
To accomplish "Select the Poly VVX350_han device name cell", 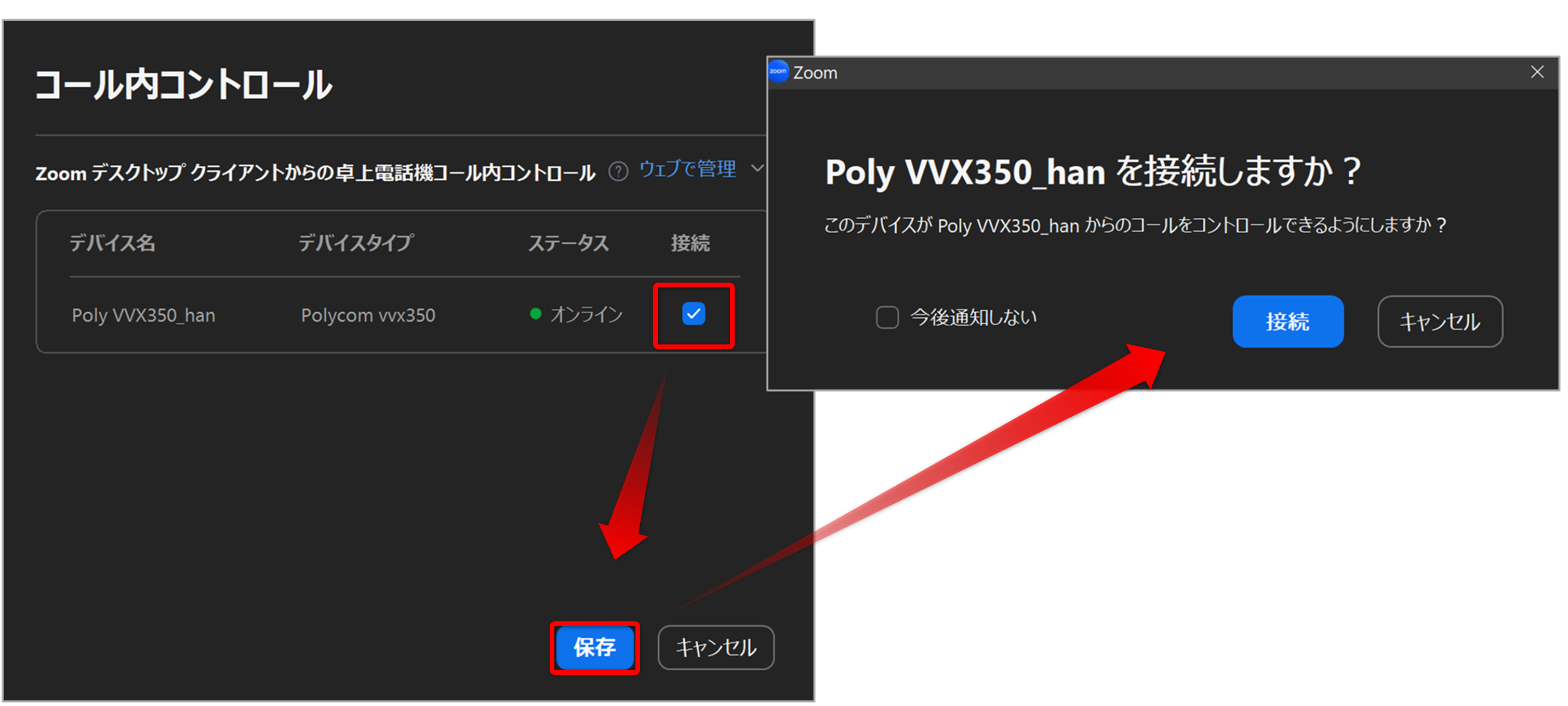I will [143, 315].
